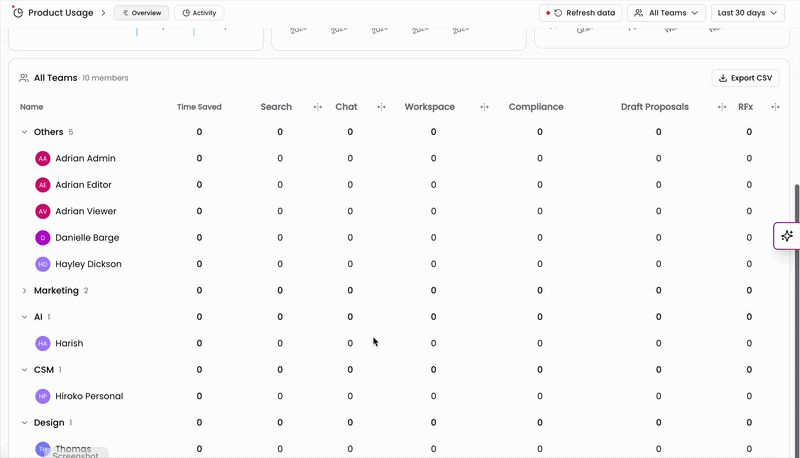
Task: Click the Refresh data button
Action: 581,13
